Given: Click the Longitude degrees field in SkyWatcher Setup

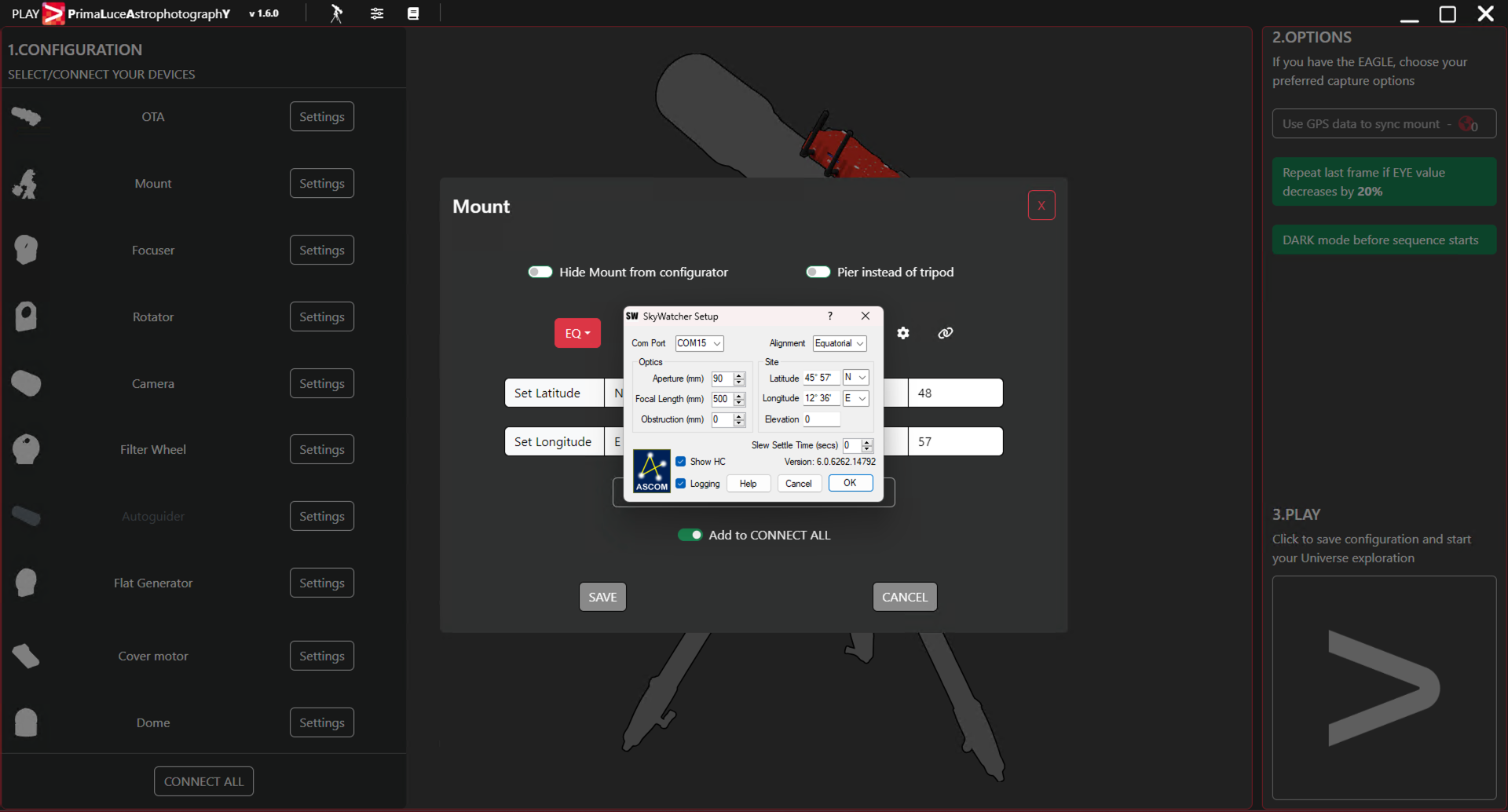Looking at the screenshot, I should 821,398.
